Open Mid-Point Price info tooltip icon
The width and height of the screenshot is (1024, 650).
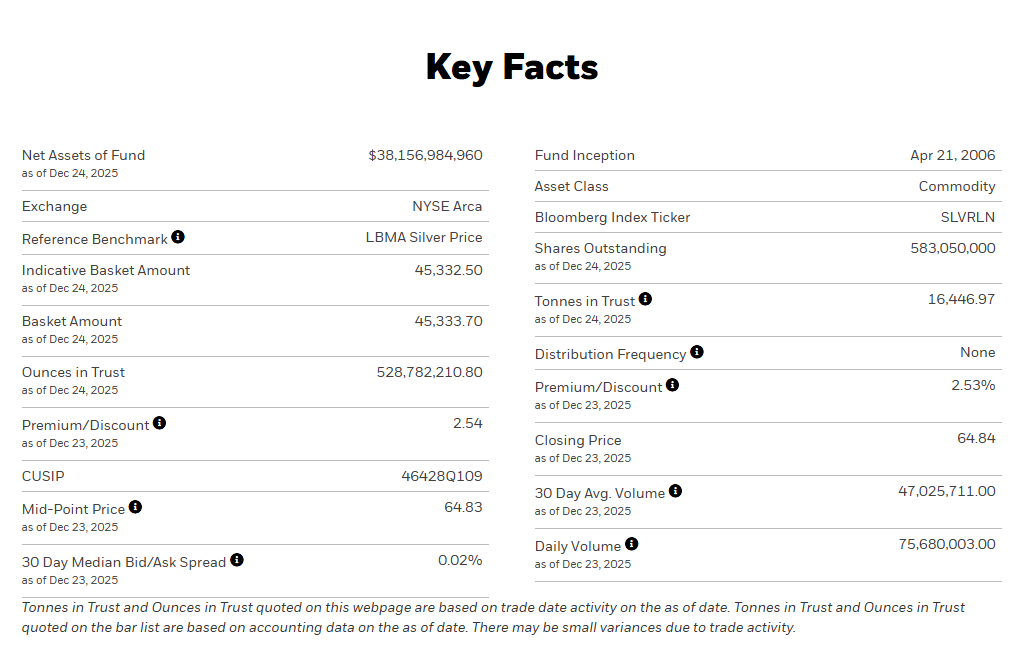tap(136, 507)
